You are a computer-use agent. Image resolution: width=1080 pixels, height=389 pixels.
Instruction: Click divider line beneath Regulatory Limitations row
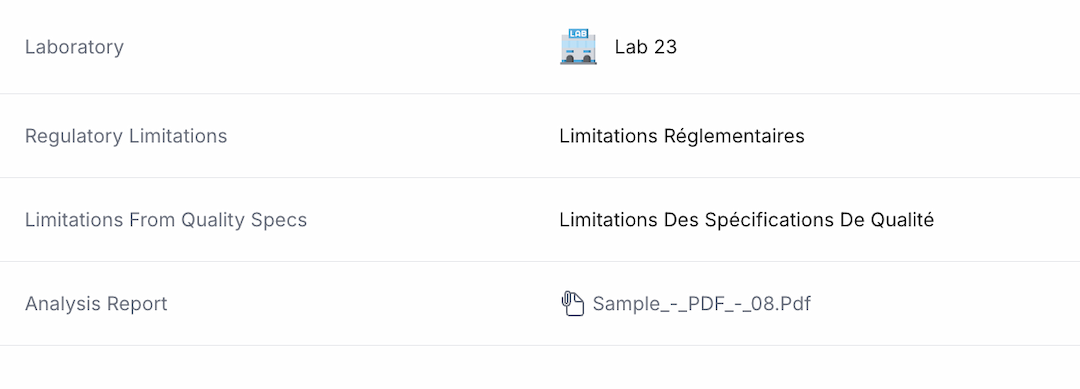(x=540, y=178)
